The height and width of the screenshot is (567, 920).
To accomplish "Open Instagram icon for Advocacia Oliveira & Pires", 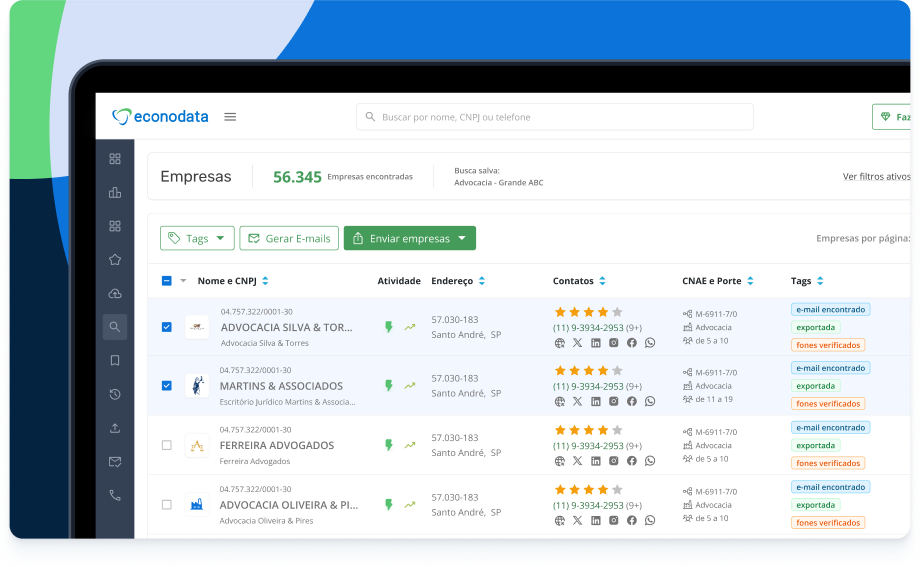I will (x=614, y=520).
